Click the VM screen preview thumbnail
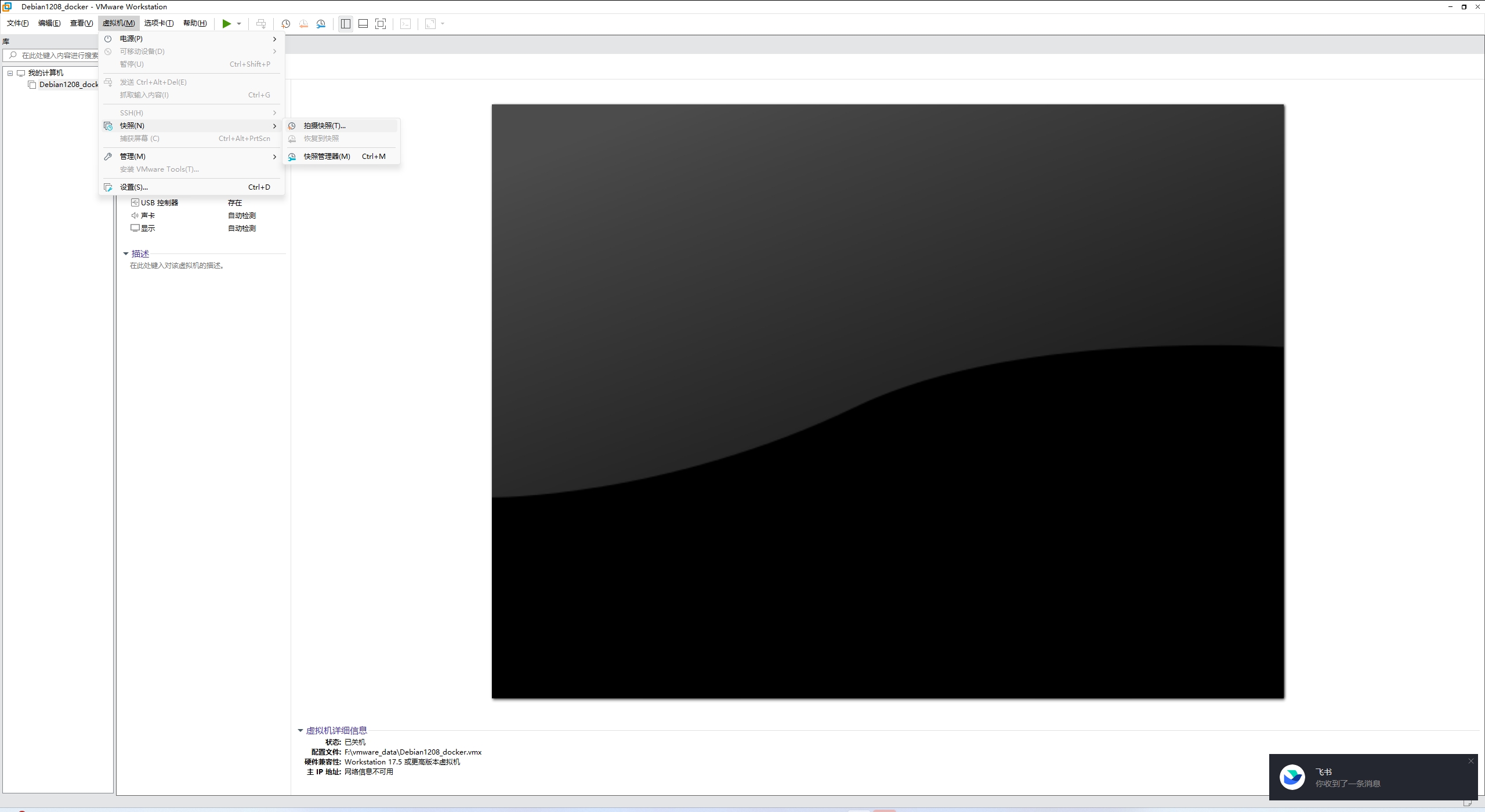 (x=888, y=401)
